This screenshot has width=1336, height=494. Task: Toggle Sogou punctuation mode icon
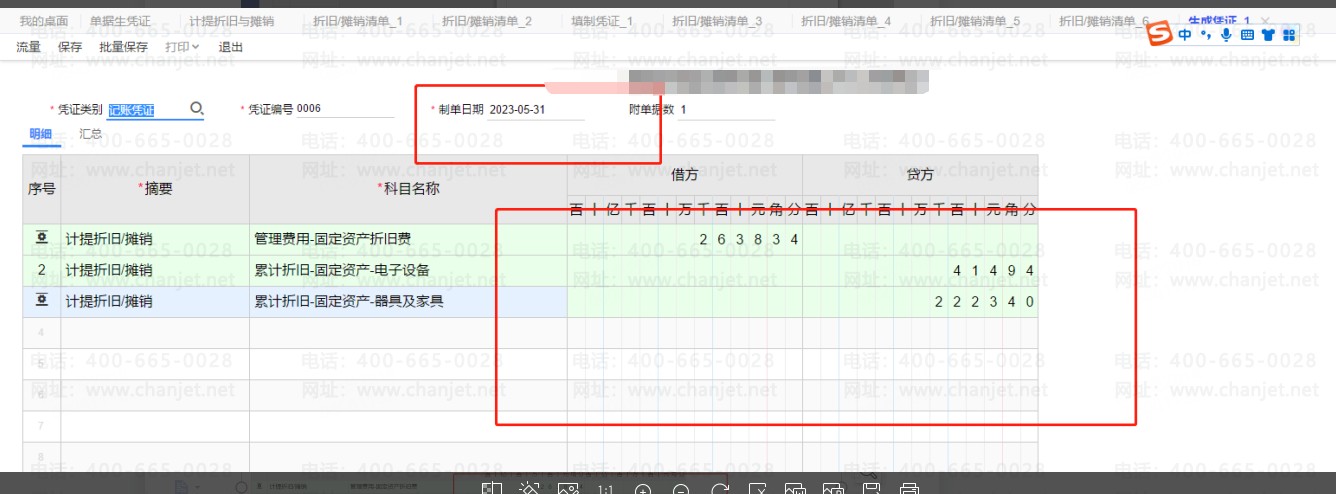pyautogui.click(x=1206, y=35)
